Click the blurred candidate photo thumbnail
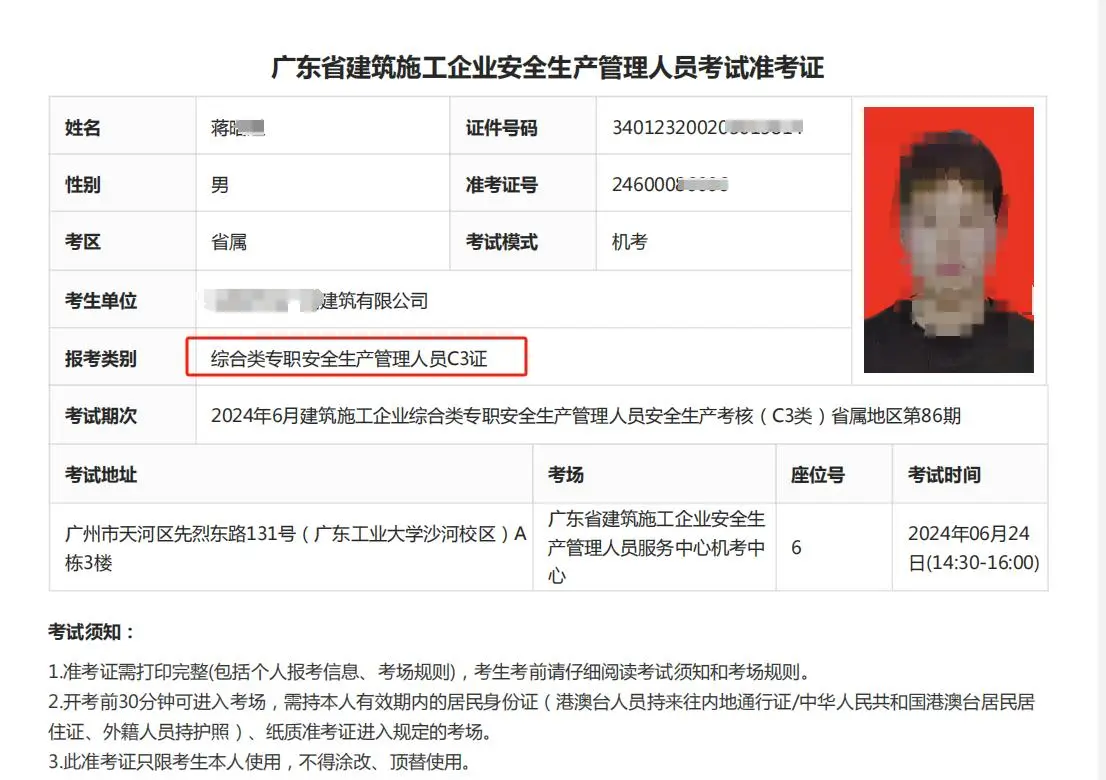The width and height of the screenshot is (1106, 780). 949,240
